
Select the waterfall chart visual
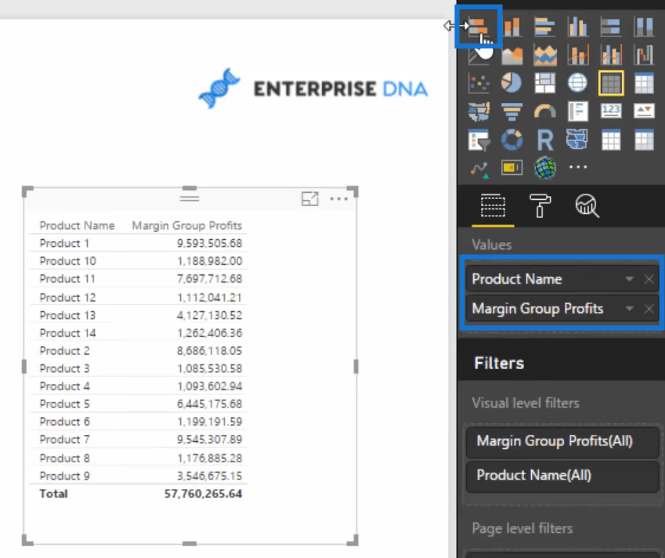pos(644,55)
